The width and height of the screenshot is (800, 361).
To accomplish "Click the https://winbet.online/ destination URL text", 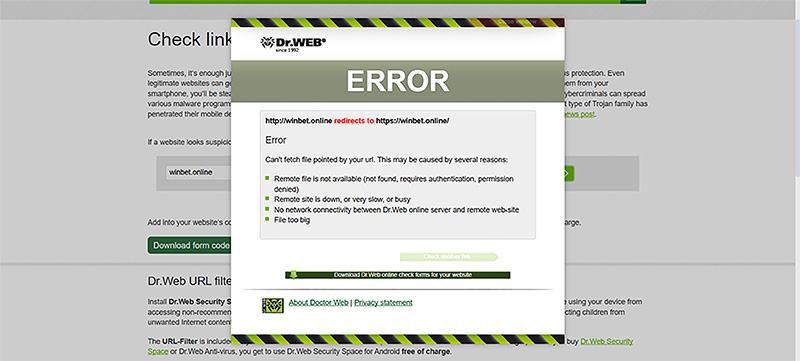I will 412,121.
